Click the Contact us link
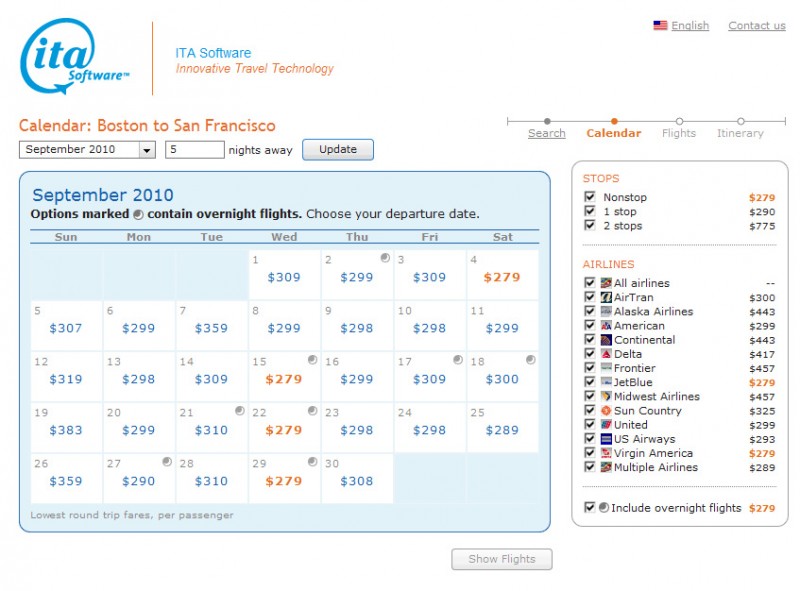Image resolution: width=800 pixels, height=591 pixels. (x=755, y=26)
